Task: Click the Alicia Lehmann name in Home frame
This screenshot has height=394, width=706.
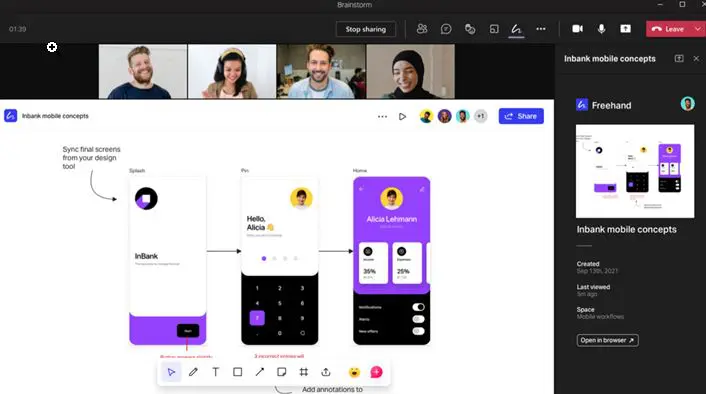Action: click(392, 219)
